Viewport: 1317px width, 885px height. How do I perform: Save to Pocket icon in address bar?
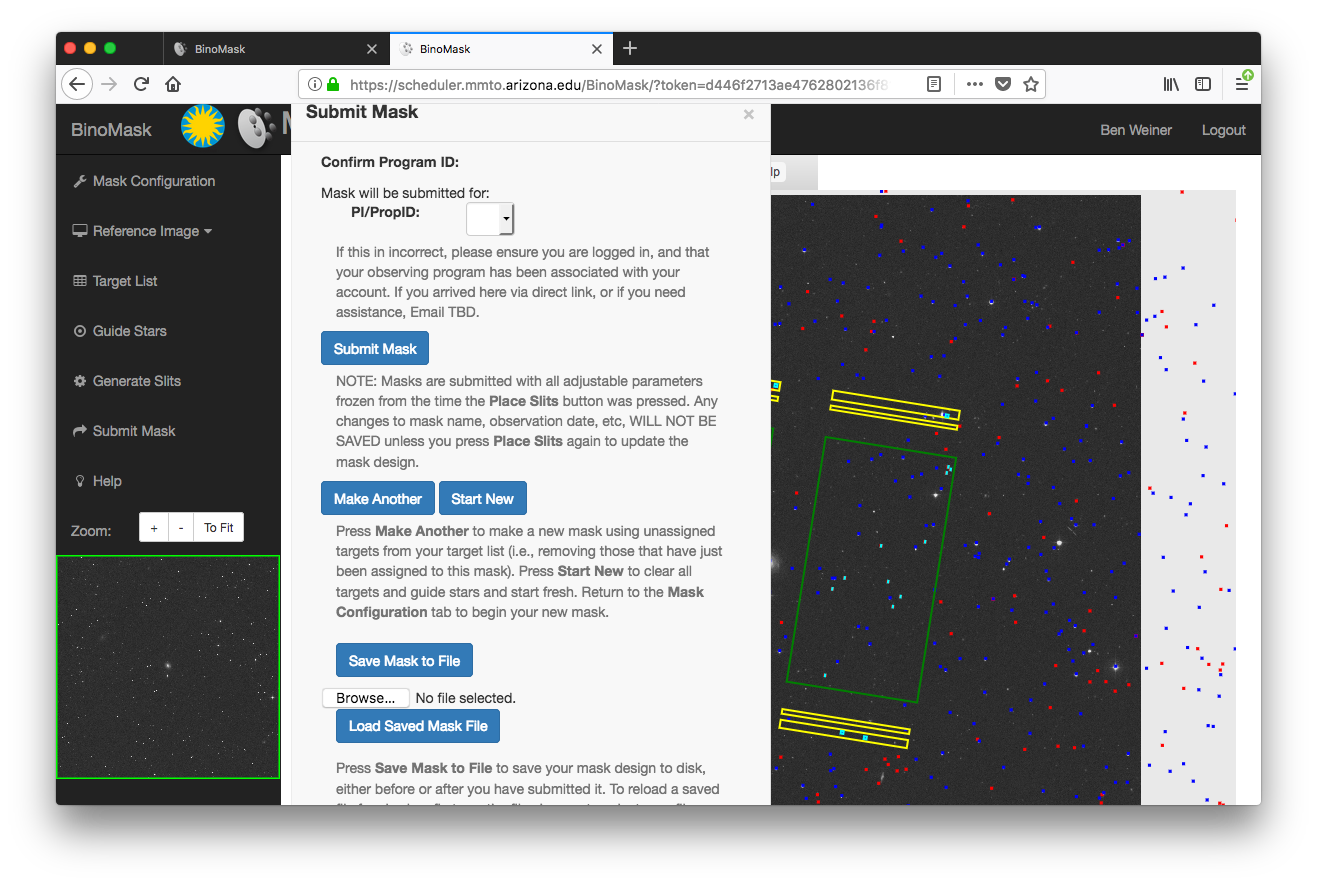[1002, 84]
